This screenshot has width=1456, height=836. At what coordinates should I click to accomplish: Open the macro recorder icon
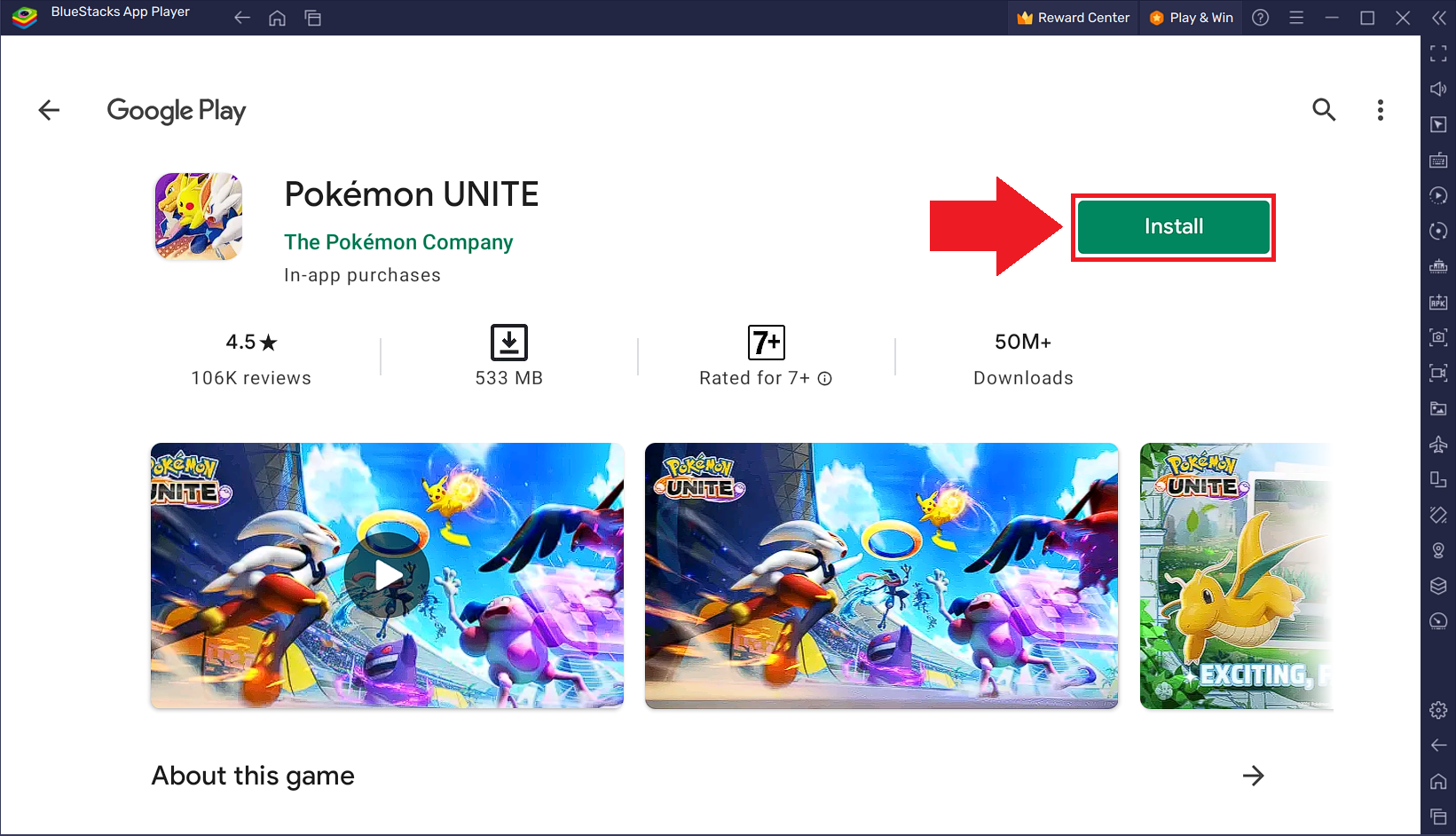(1439, 195)
